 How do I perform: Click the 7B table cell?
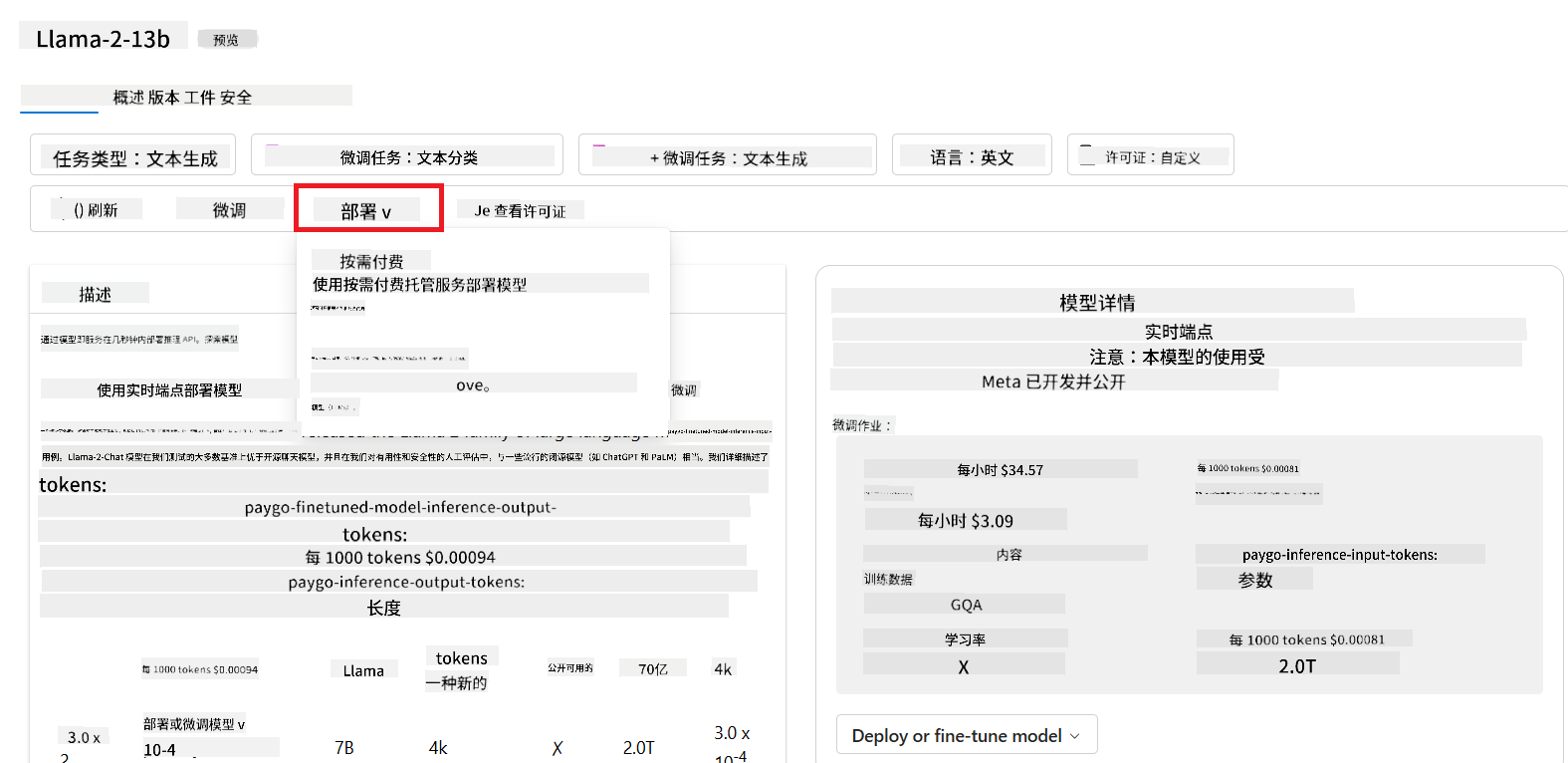click(344, 747)
